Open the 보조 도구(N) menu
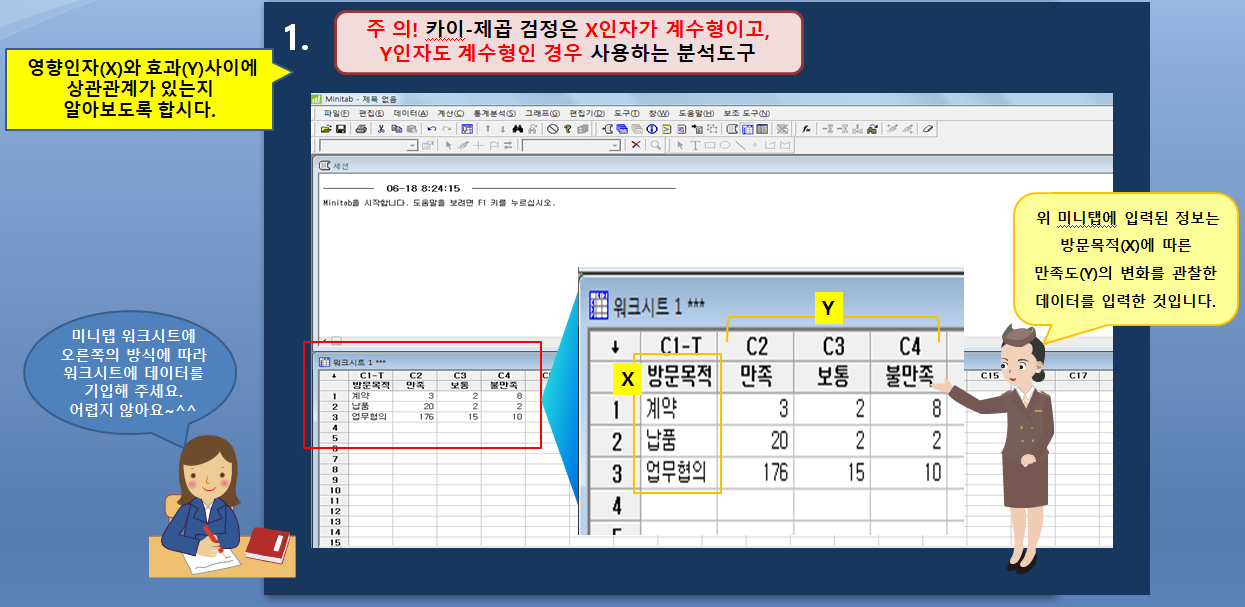This screenshot has width=1245, height=607. (x=747, y=113)
